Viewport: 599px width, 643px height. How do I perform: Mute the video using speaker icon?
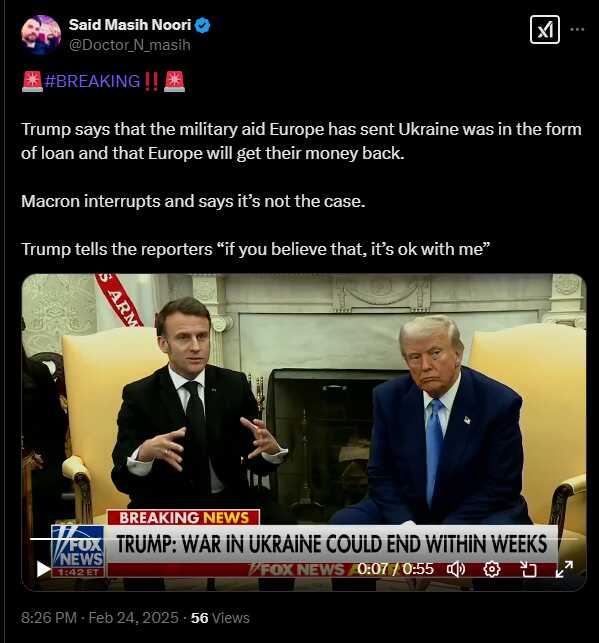point(456,569)
